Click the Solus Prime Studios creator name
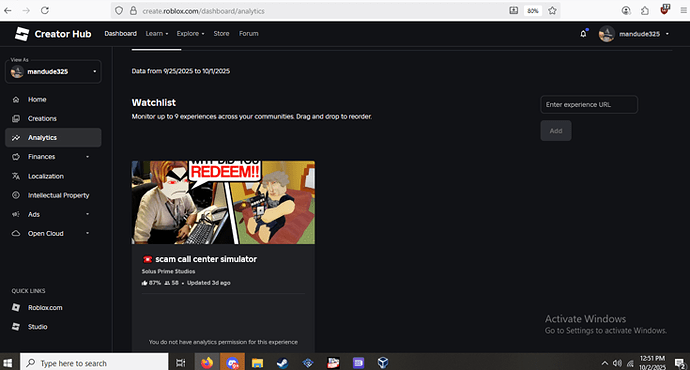The width and height of the screenshot is (690, 370). (x=168, y=271)
